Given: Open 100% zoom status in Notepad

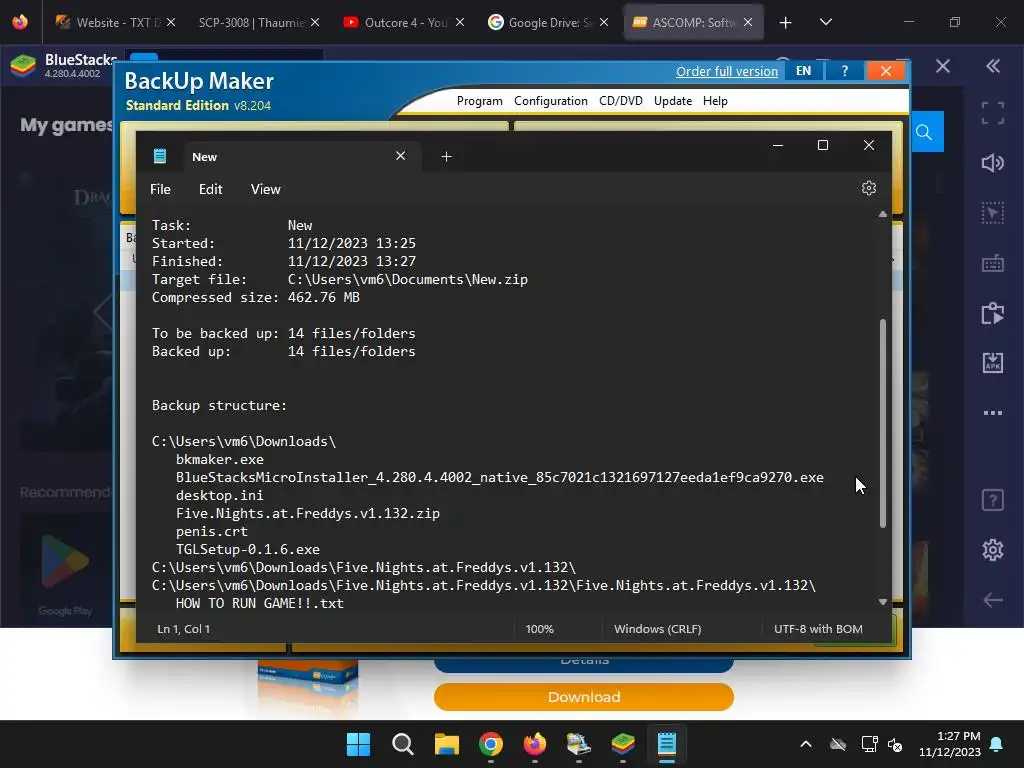Looking at the screenshot, I should coord(539,629).
